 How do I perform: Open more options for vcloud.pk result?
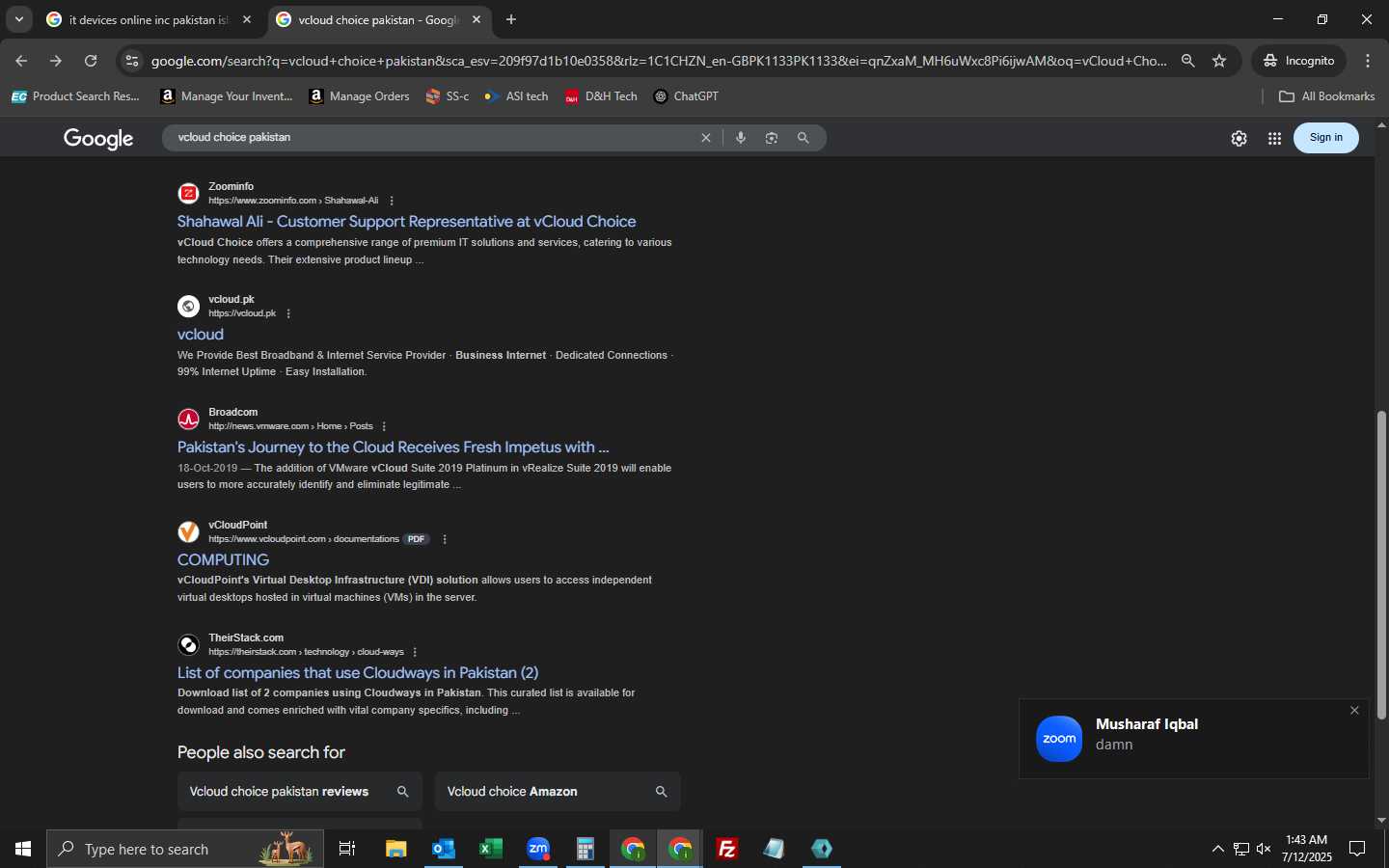[288, 313]
